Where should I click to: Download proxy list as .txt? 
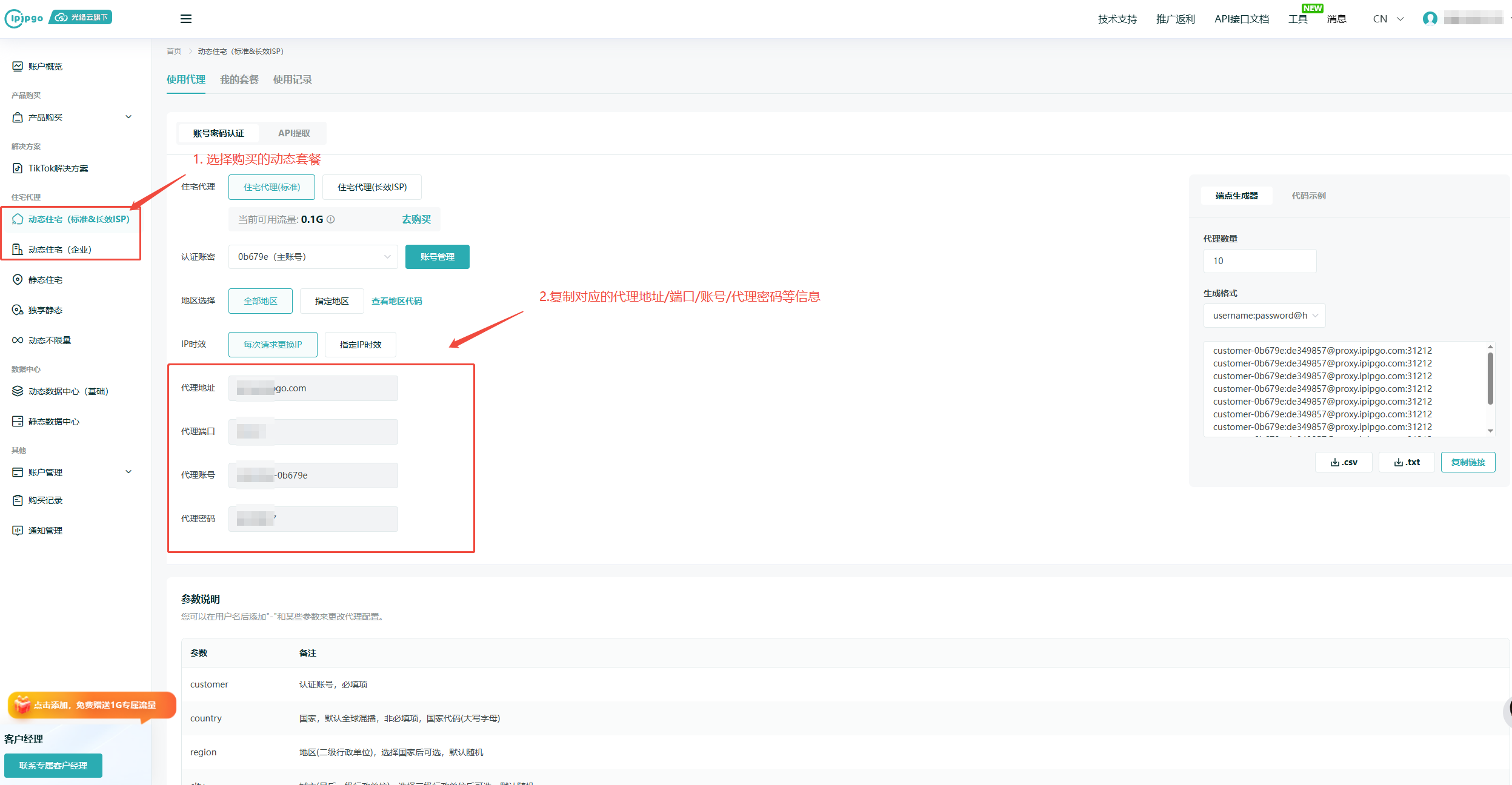(x=1407, y=462)
